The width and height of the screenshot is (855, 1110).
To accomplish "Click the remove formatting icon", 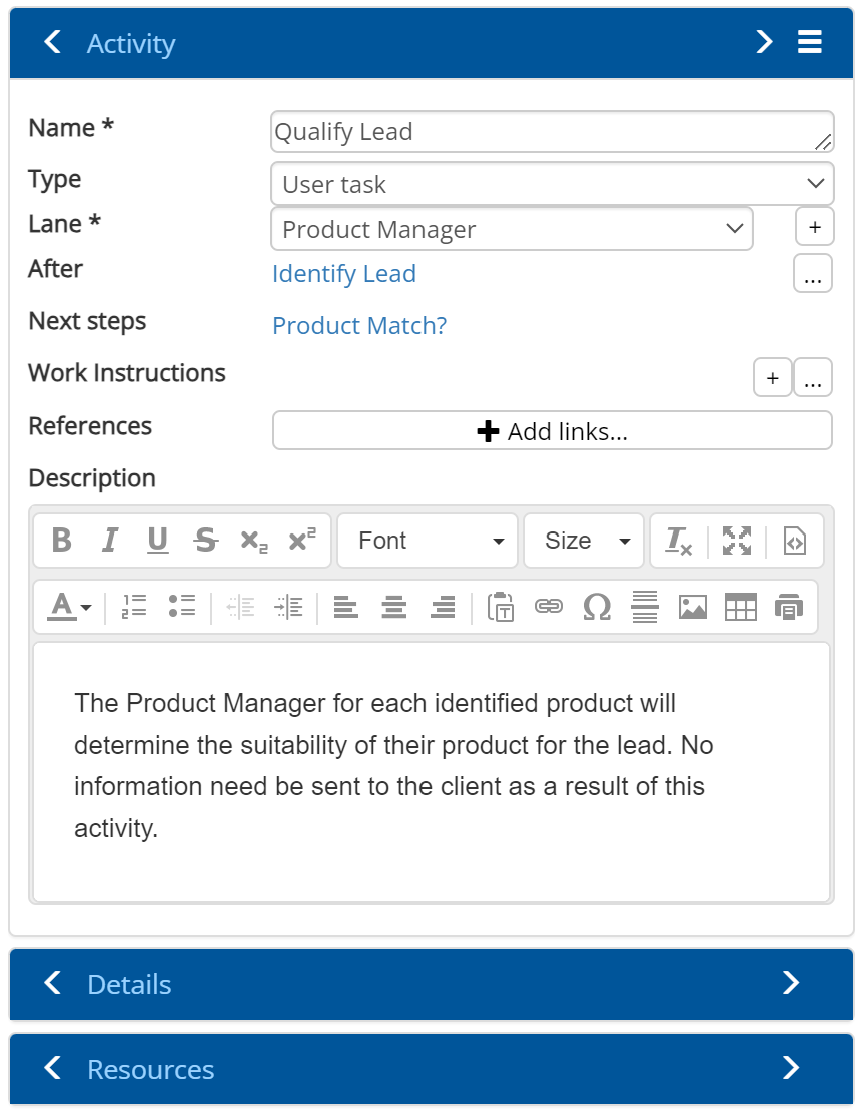I will (679, 541).
